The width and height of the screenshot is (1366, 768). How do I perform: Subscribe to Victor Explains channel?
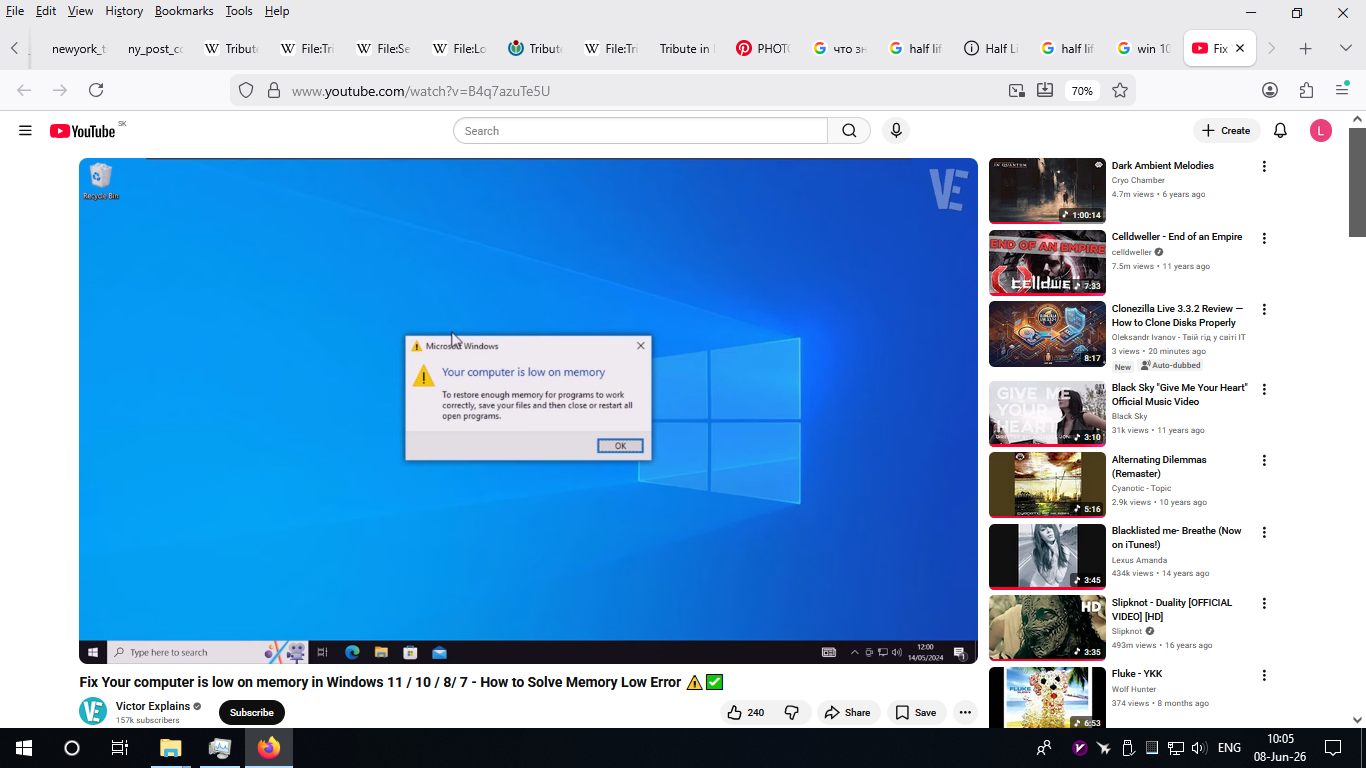click(x=252, y=712)
